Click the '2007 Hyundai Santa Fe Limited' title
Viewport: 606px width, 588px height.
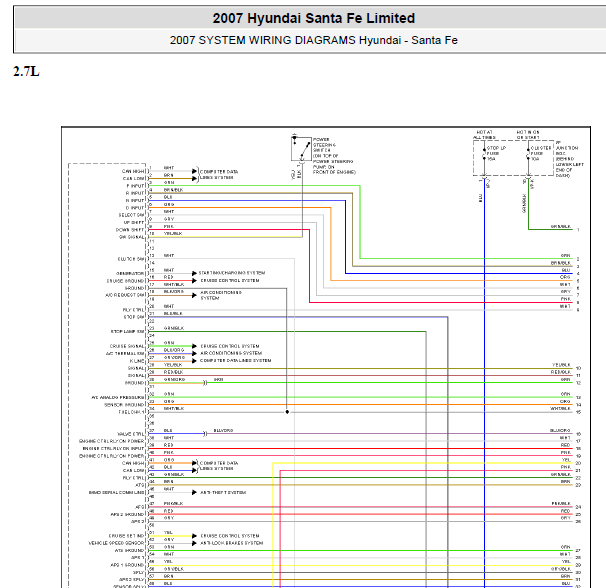[x=313, y=18]
